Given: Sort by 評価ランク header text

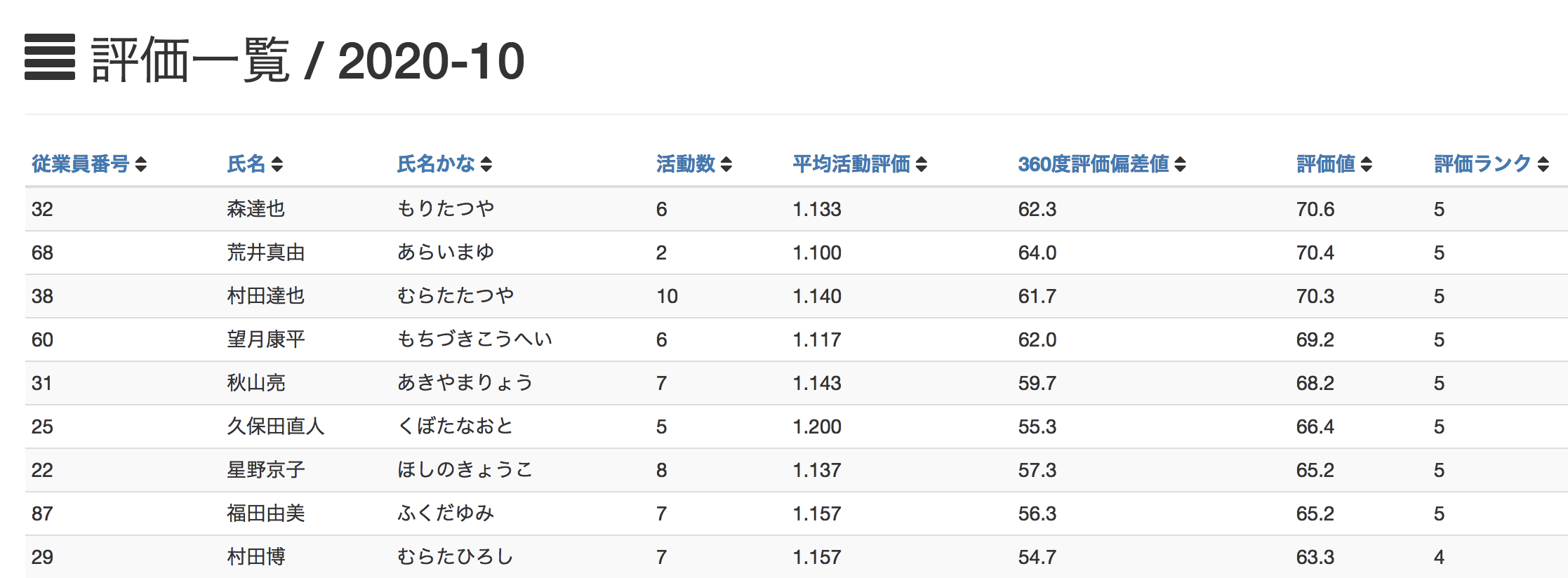Looking at the screenshot, I should [1482, 164].
